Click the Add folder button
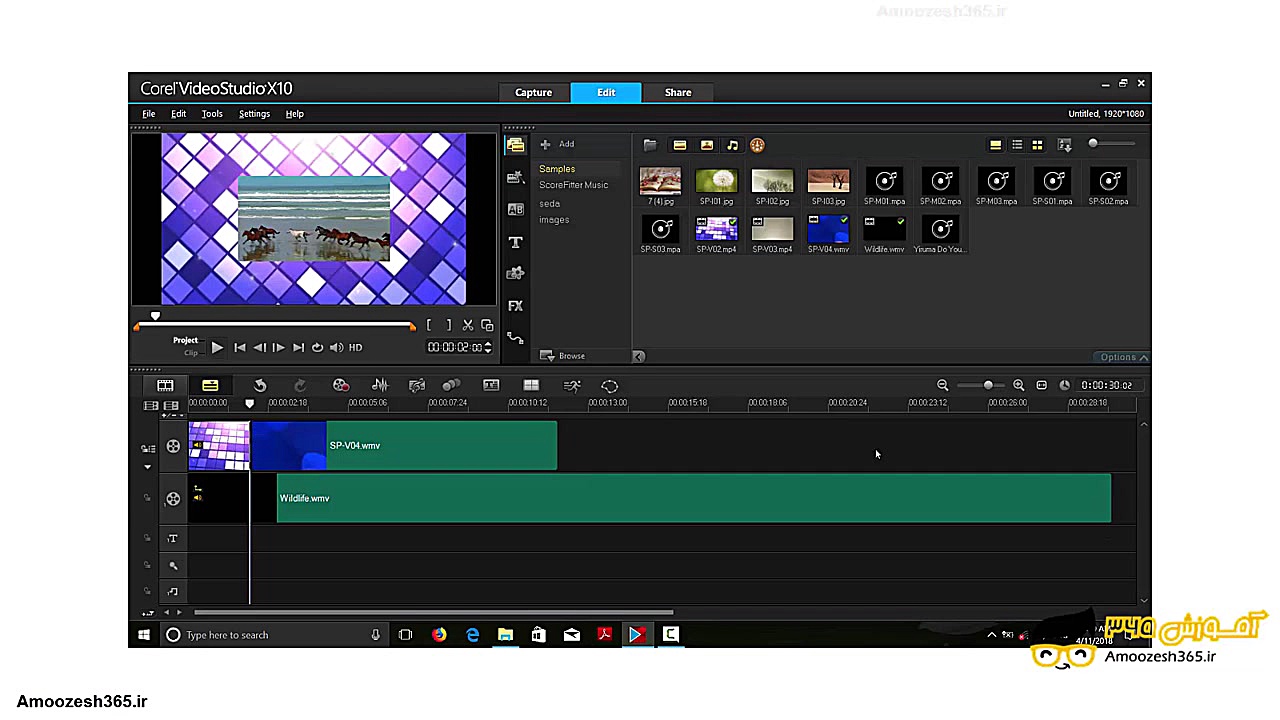Viewport: 1280px width, 720px height. click(x=558, y=144)
